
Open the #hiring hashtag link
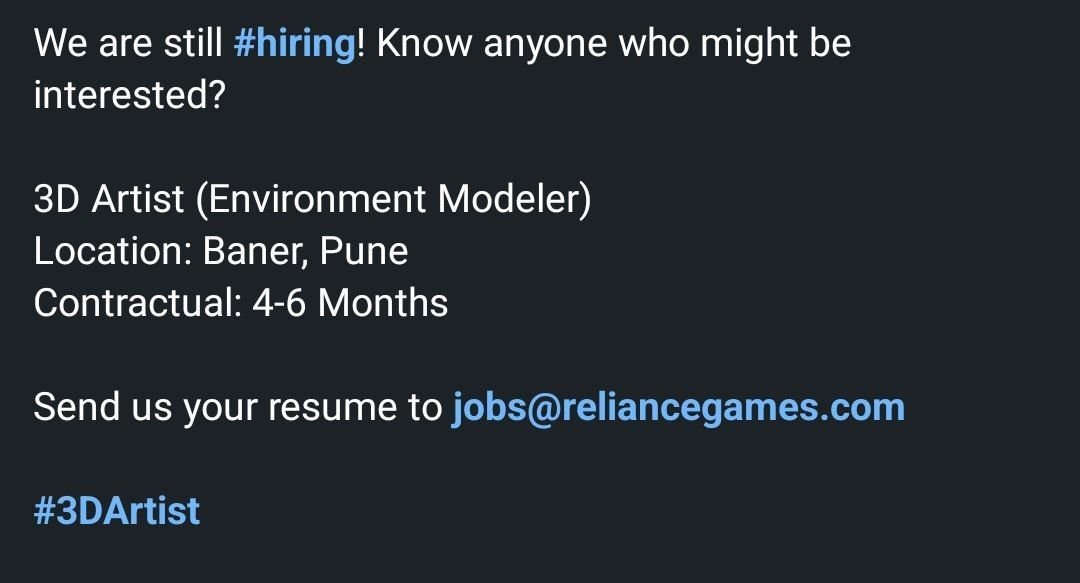[294, 44]
